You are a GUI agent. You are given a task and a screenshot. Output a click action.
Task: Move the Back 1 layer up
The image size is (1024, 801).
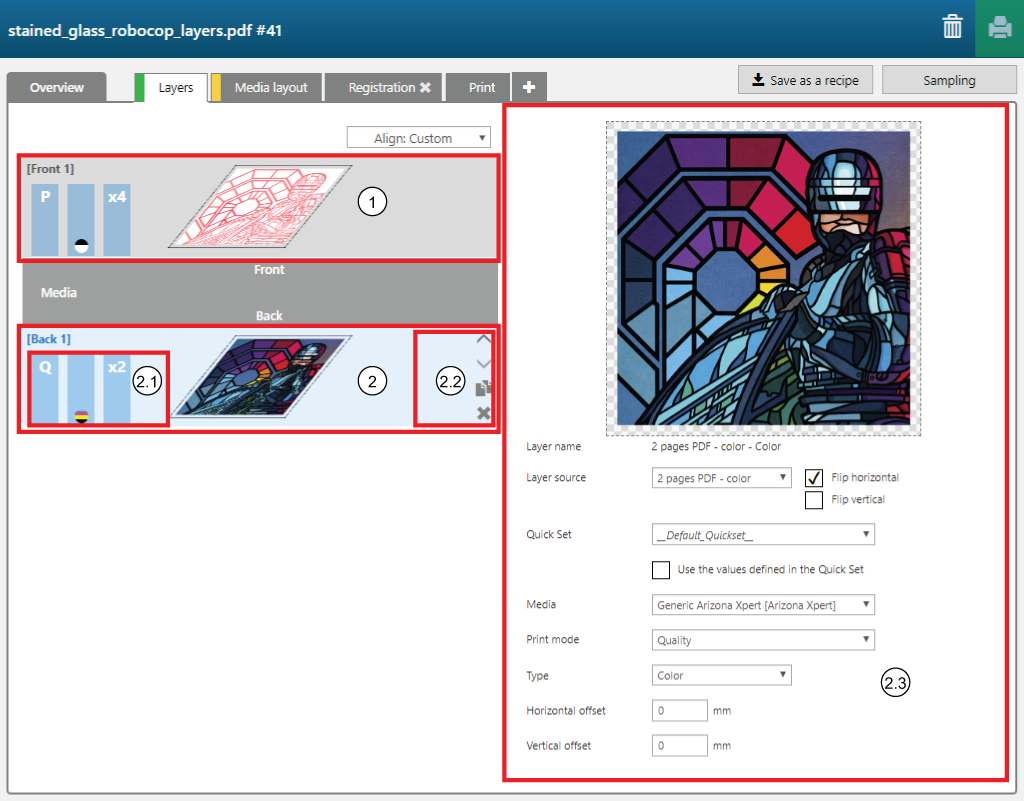coord(483,339)
